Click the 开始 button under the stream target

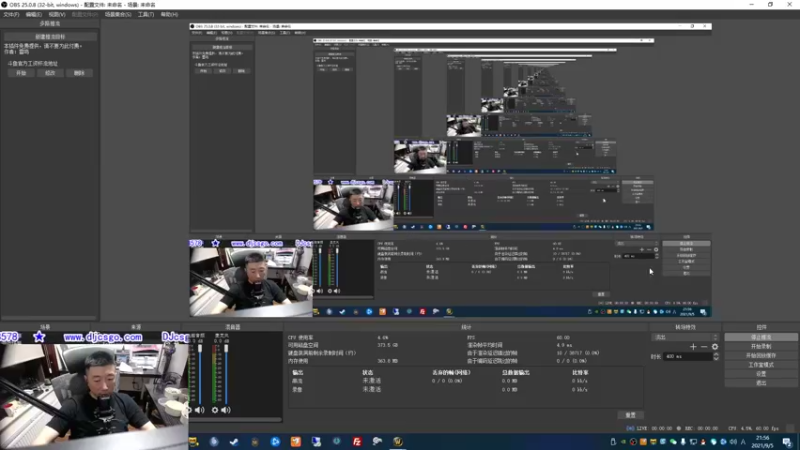point(21,73)
